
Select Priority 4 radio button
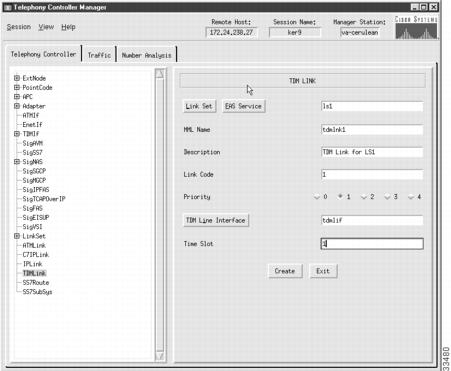pos(411,197)
